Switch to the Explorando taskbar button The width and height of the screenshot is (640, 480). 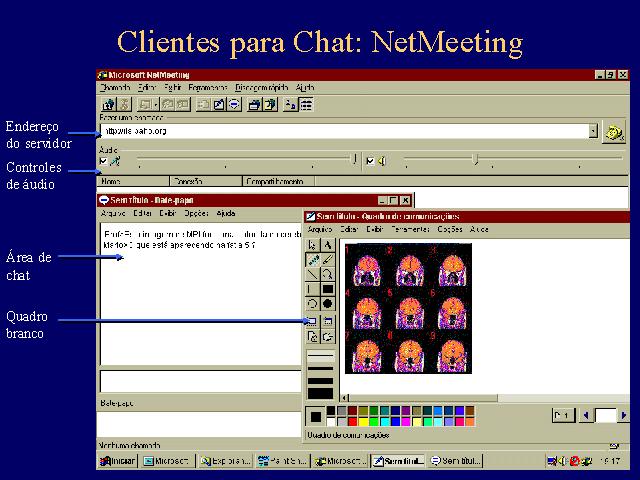pyautogui.click(x=225, y=461)
